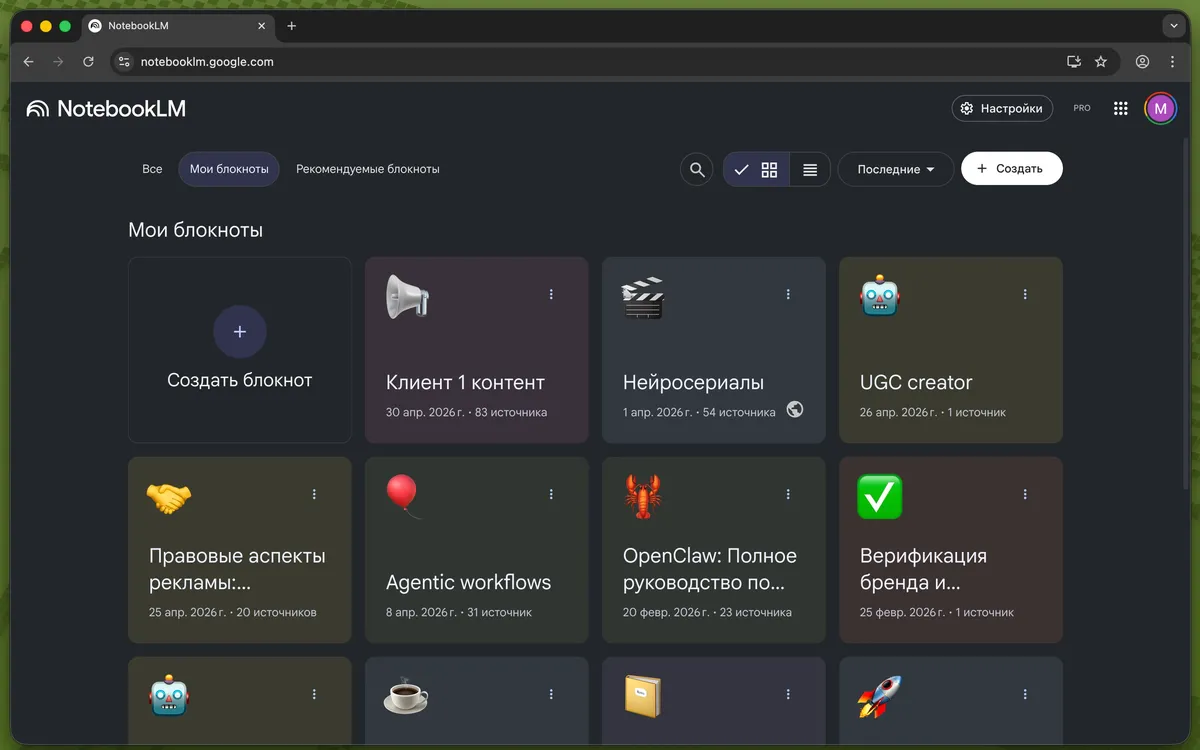Open the Chrome three-dot menu
The image size is (1200, 750).
pyautogui.click(x=1172, y=61)
